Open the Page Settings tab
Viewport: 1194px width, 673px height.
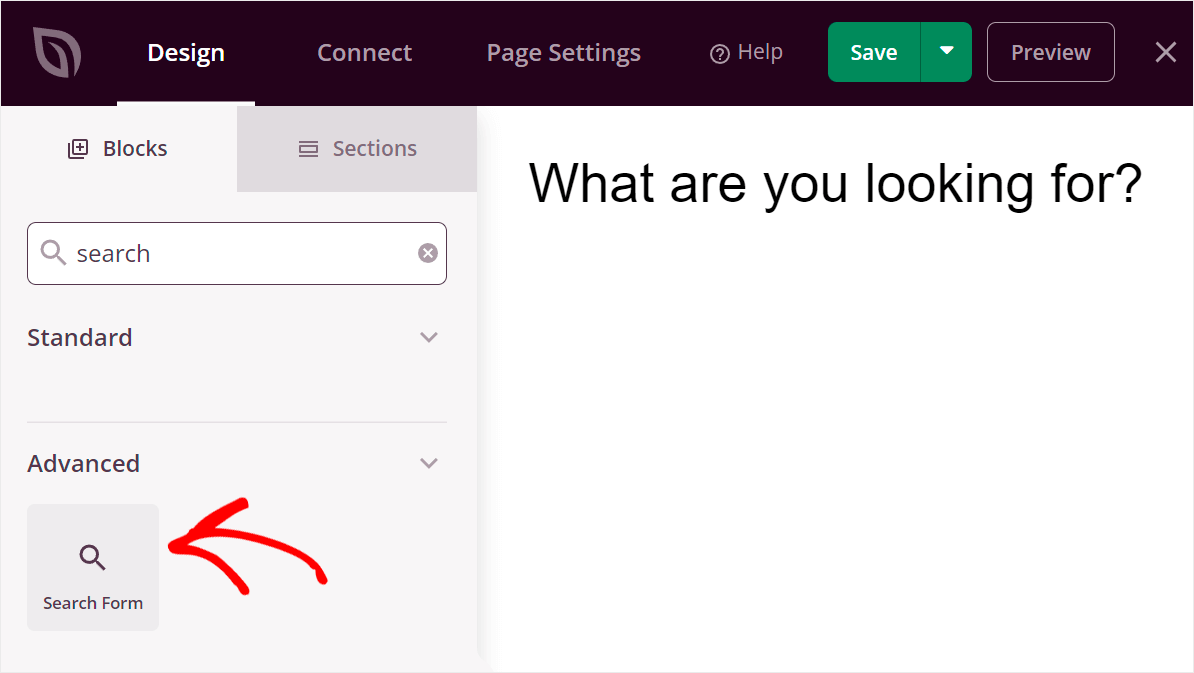(x=563, y=53)
